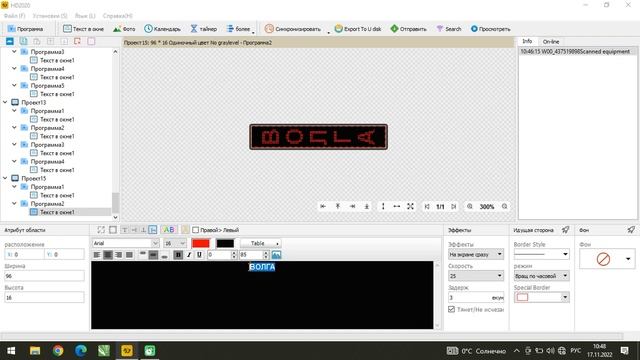640x360 pixels.
Task: Insert a Календарь area
Action: [x=162, y=29]
